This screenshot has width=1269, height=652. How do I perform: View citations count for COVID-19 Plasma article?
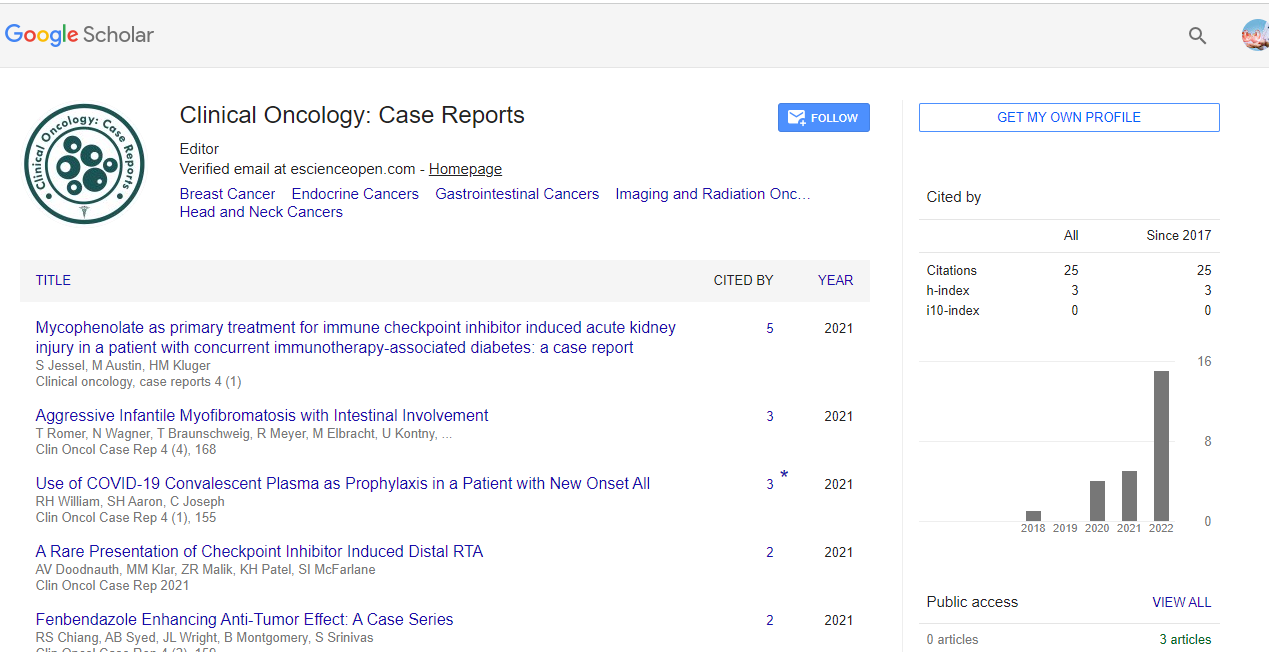tap(770, 484)
